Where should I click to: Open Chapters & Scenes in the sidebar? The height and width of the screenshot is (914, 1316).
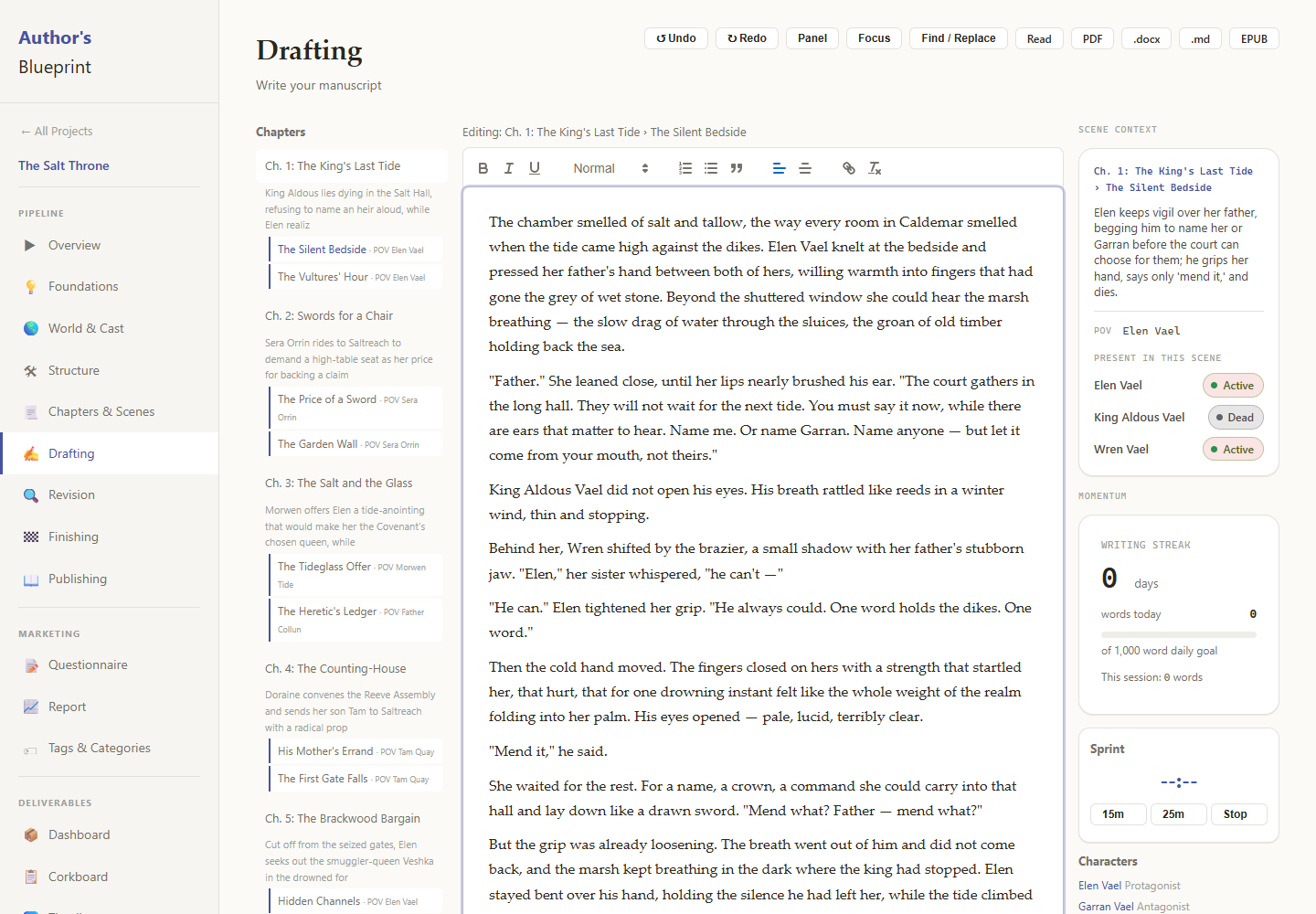pyautogui.click(x=110, y=411)
